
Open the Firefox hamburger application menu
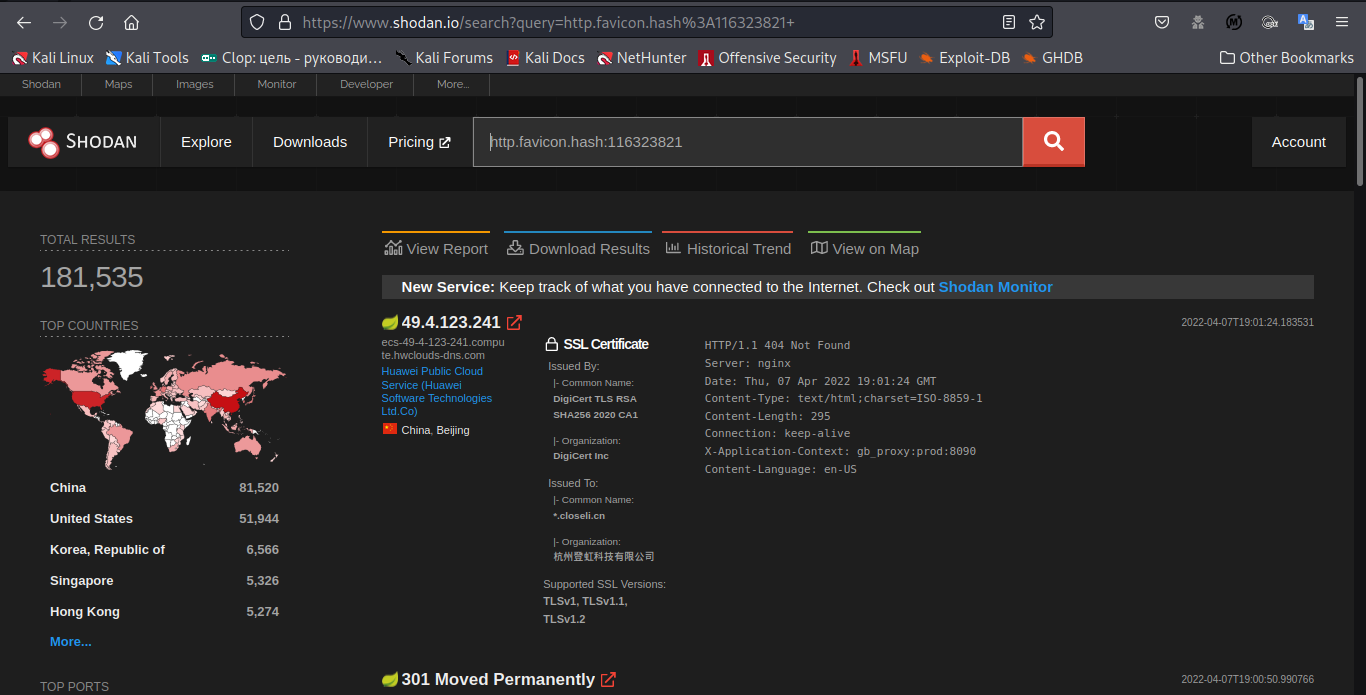[x=1342, y=22]
